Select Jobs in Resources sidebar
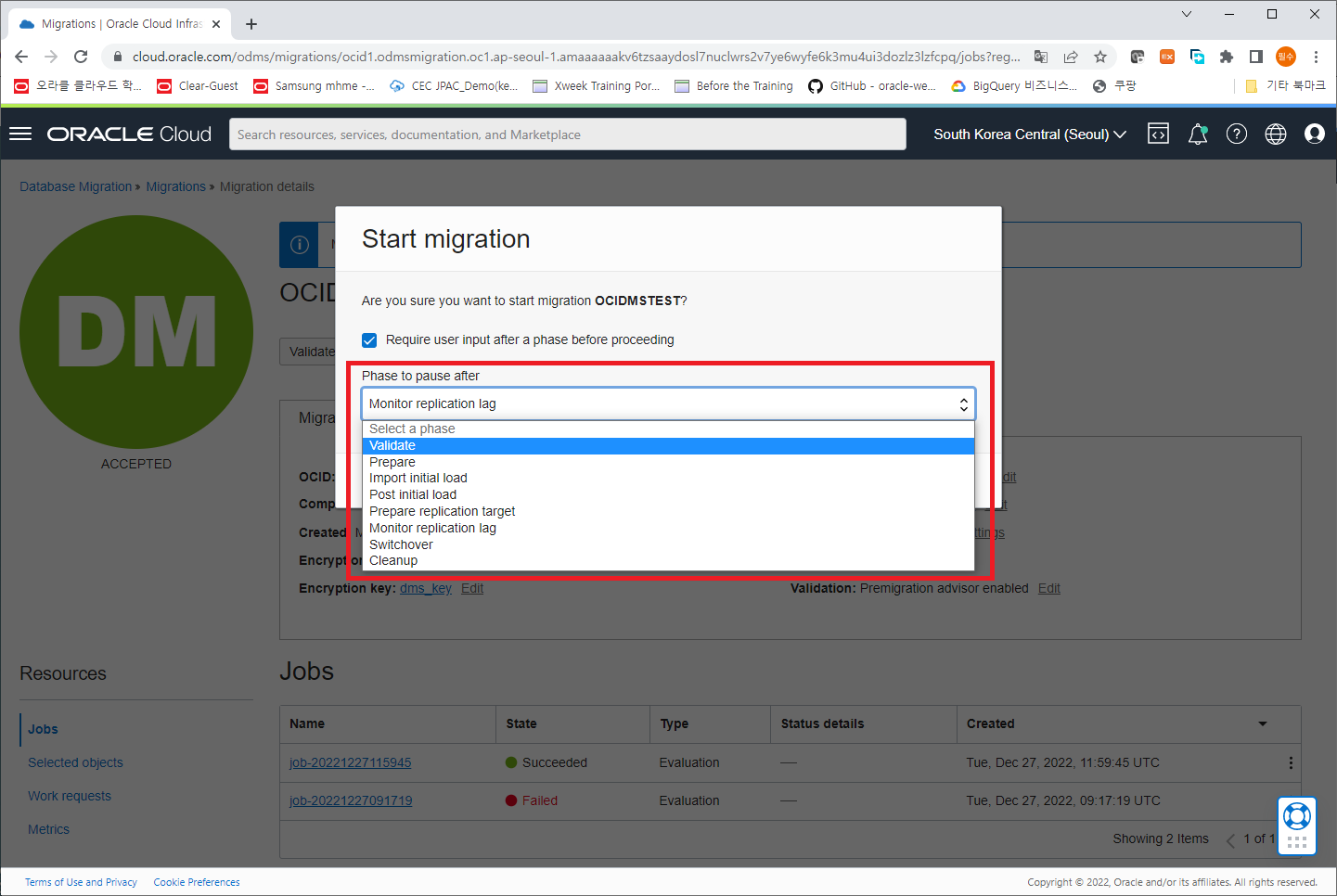This screenshot has height=896, width=1337. pyautogui.click(x=43, y=729)
